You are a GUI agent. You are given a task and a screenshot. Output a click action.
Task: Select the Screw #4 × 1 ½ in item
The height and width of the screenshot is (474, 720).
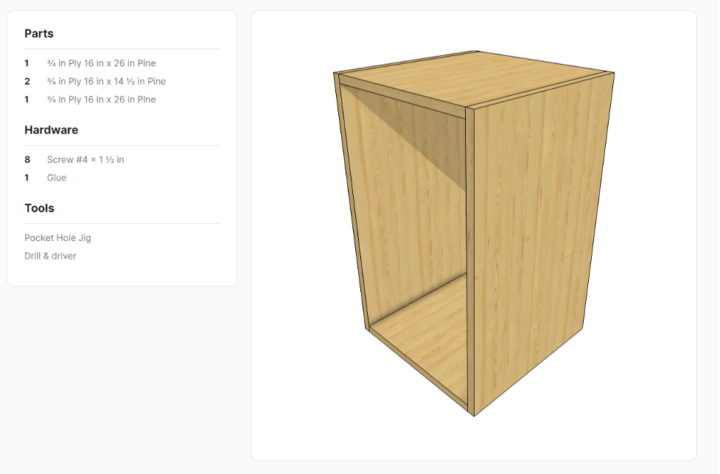coord(85,159)
